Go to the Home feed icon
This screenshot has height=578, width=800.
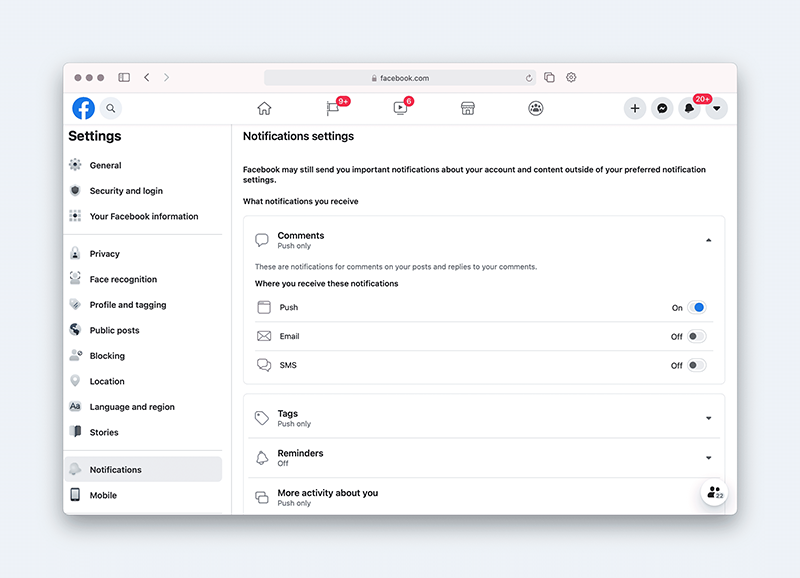point(264,108)
